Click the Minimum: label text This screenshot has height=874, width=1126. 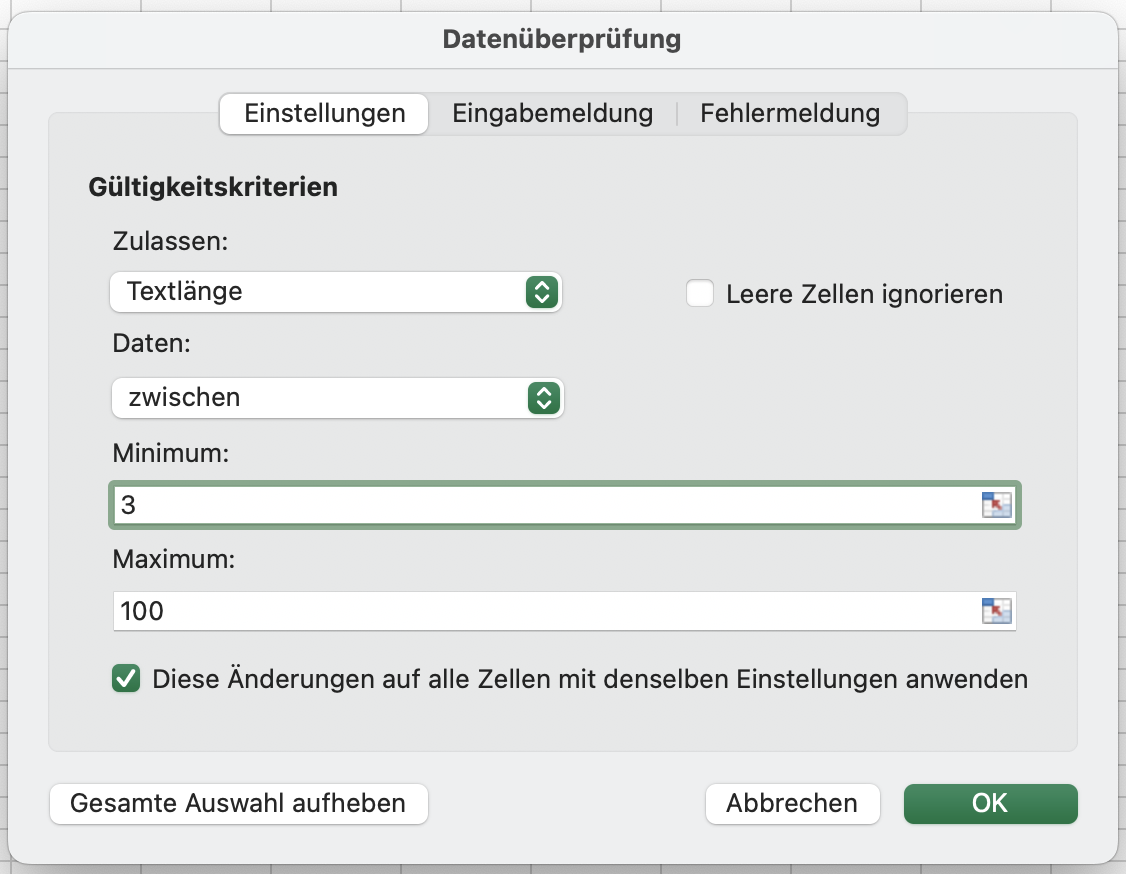coord(171,454)
